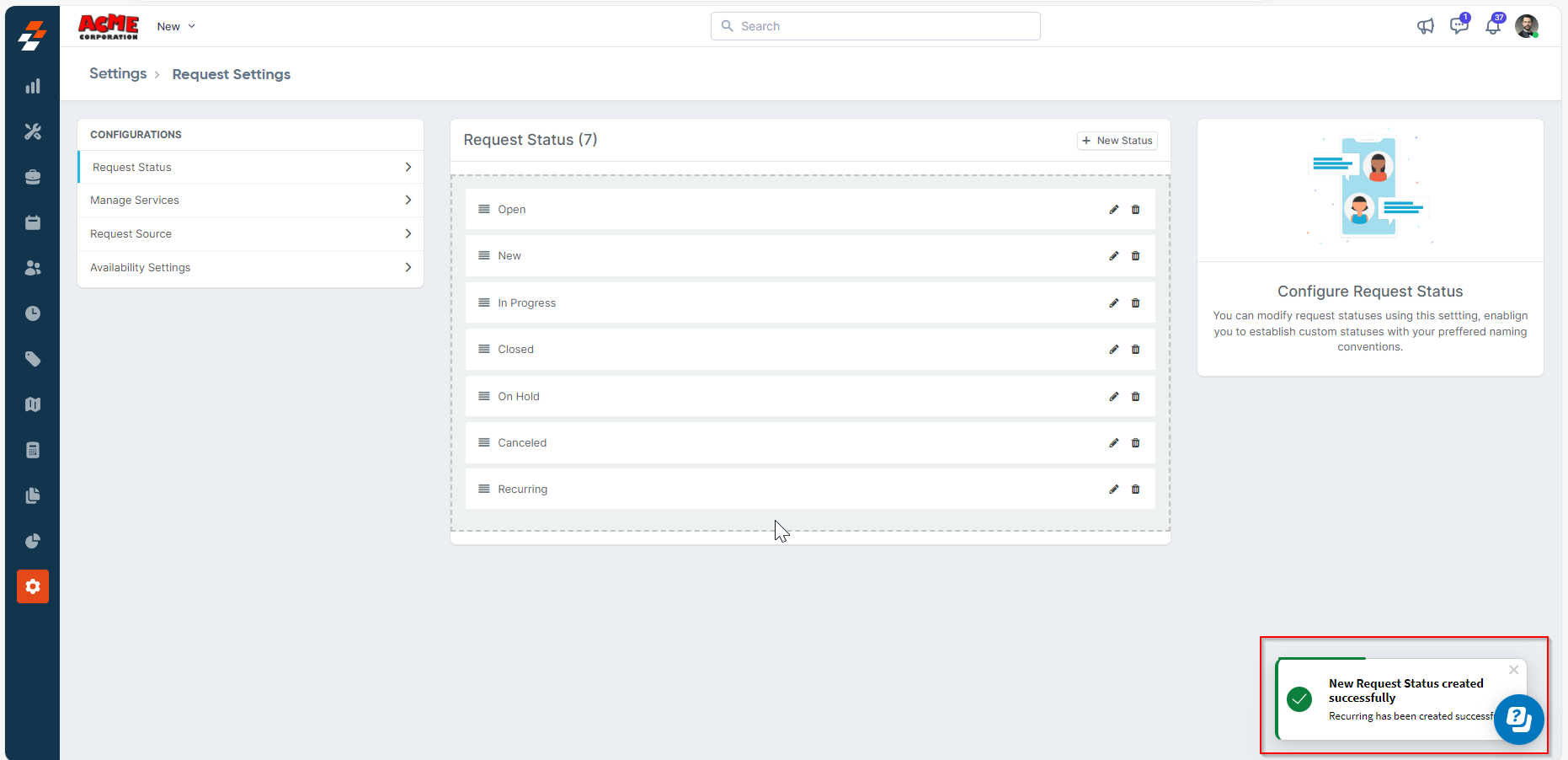Open the notifications bell icon
Viewport: 1568px width, 760px height.
(x=1492, y=27)
